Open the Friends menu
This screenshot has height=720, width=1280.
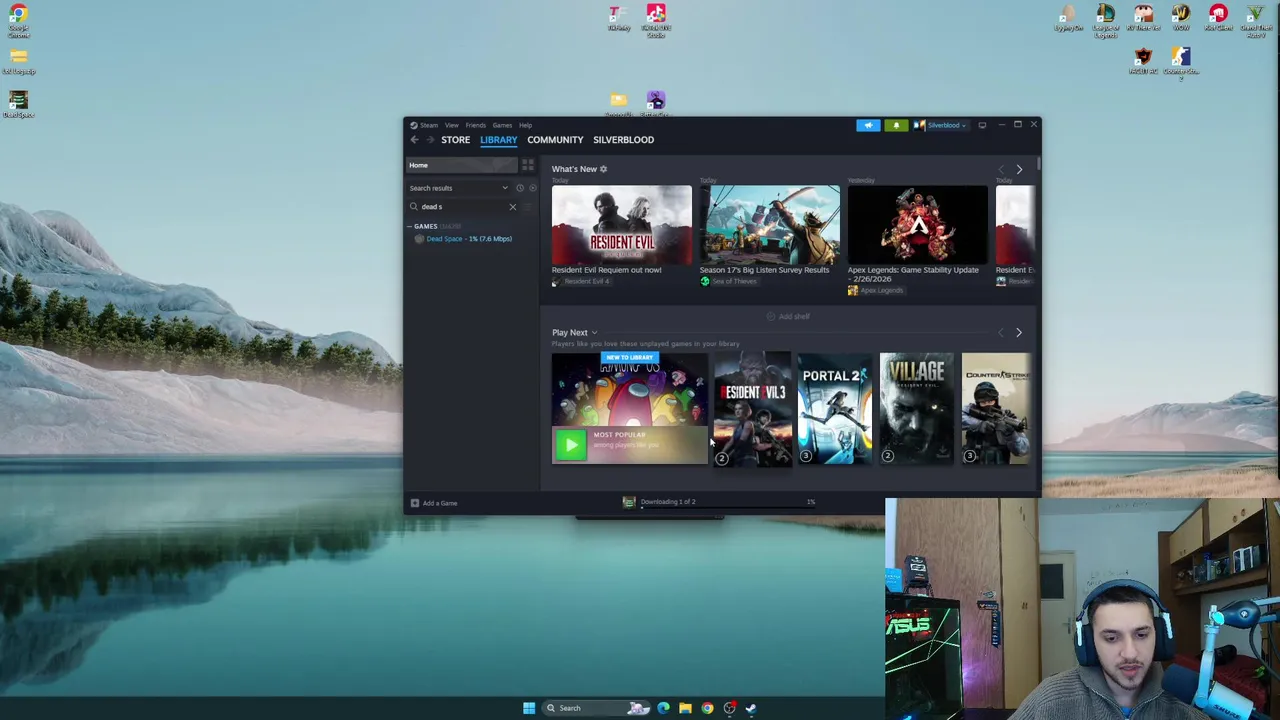[x=476, y=125]
